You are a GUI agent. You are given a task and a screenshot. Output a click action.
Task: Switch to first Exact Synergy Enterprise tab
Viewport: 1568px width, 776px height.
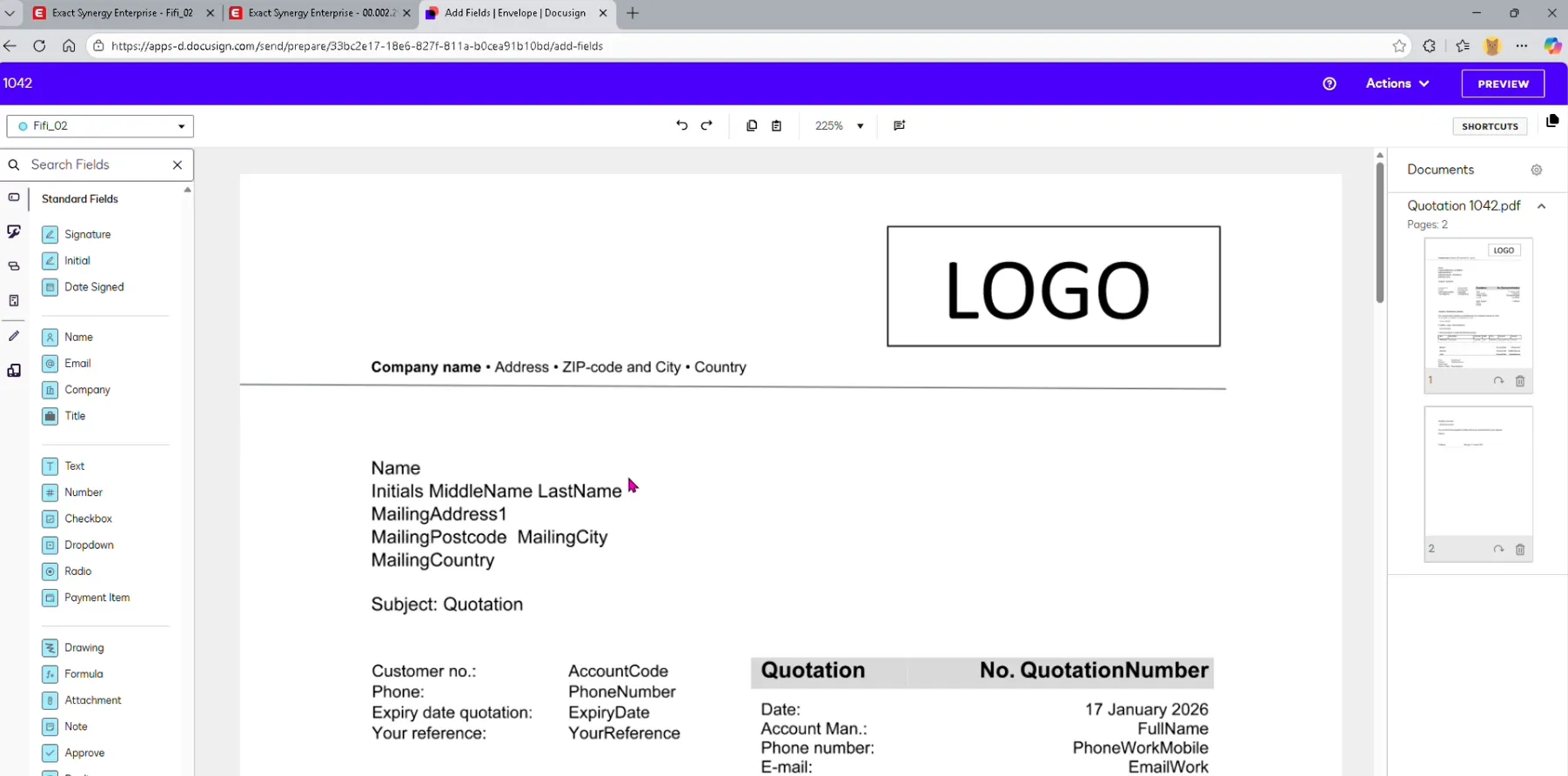point(123,13)
